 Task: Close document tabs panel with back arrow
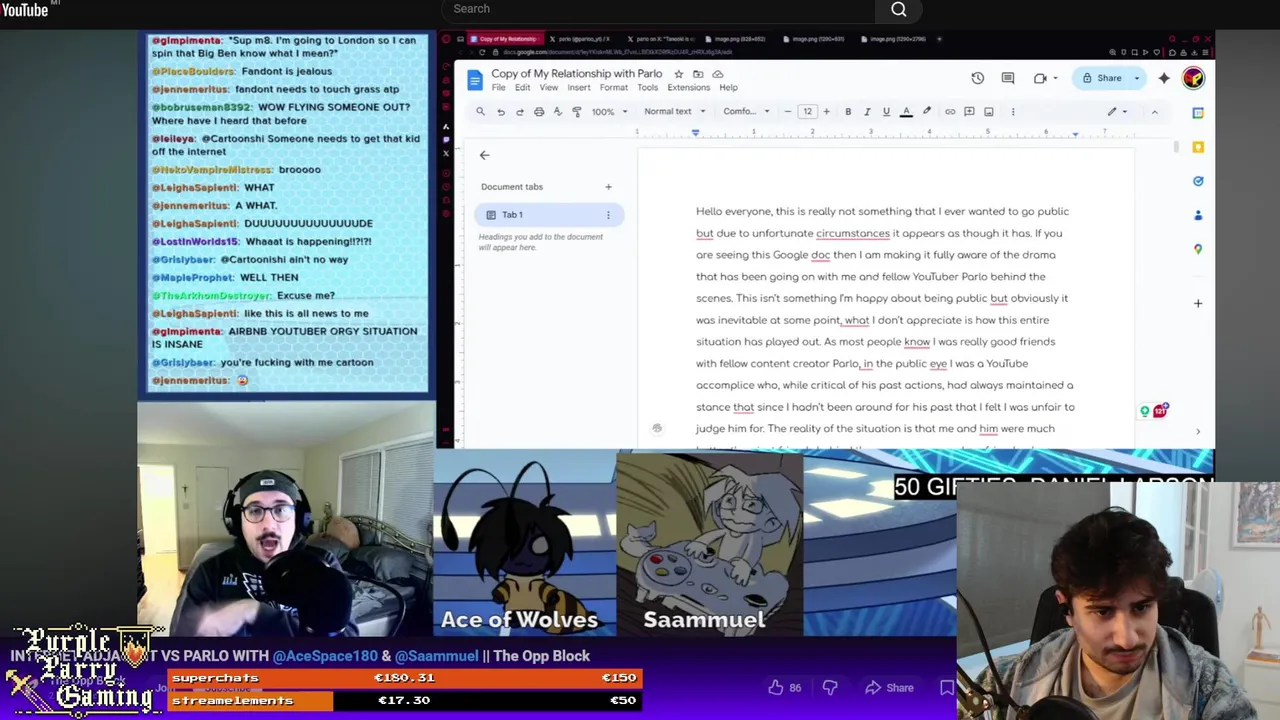(x=484, y=155)
